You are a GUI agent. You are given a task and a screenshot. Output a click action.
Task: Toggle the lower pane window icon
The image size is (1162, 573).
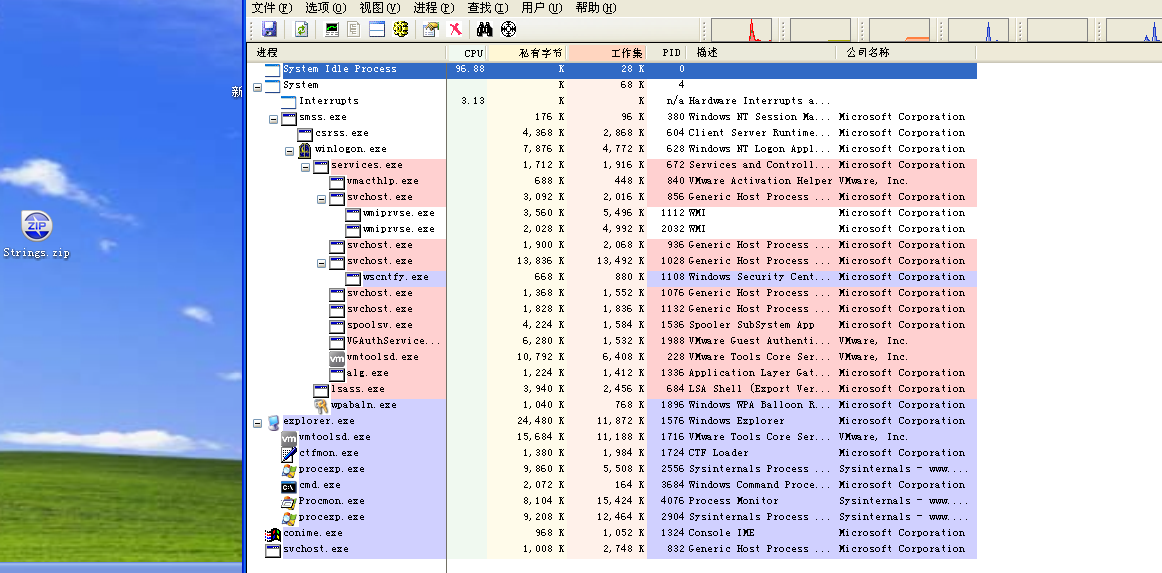(x=377, y=29)
